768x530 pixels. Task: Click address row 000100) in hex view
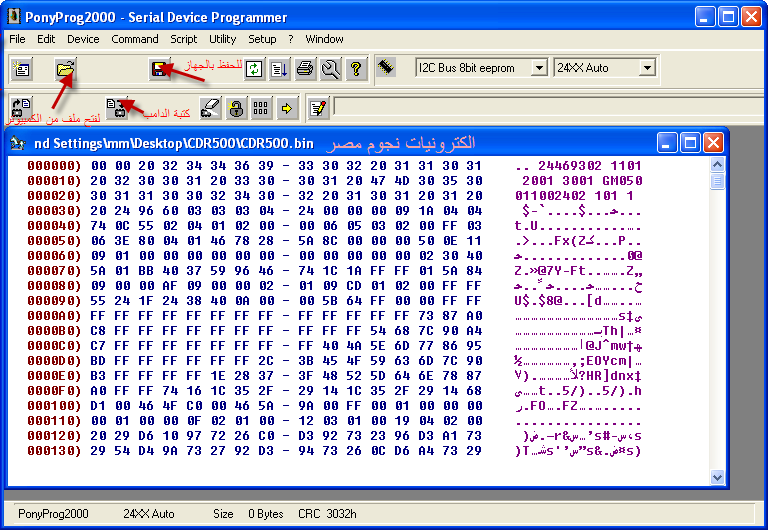[x=54, y=406]
